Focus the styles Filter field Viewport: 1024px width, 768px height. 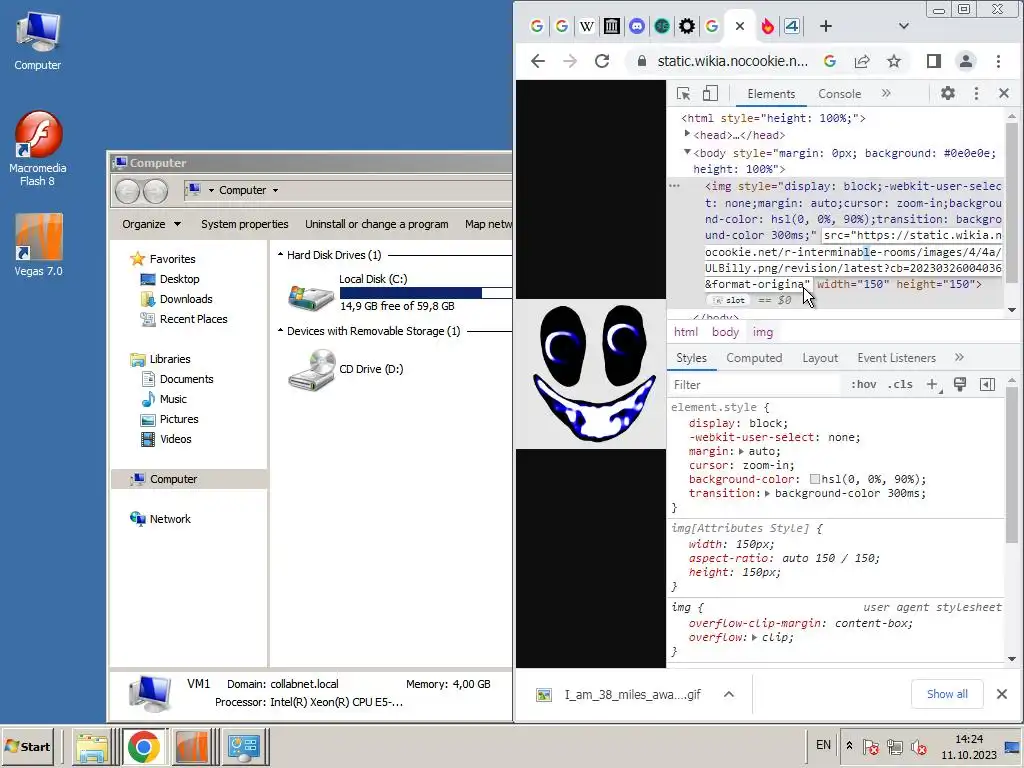756,385
